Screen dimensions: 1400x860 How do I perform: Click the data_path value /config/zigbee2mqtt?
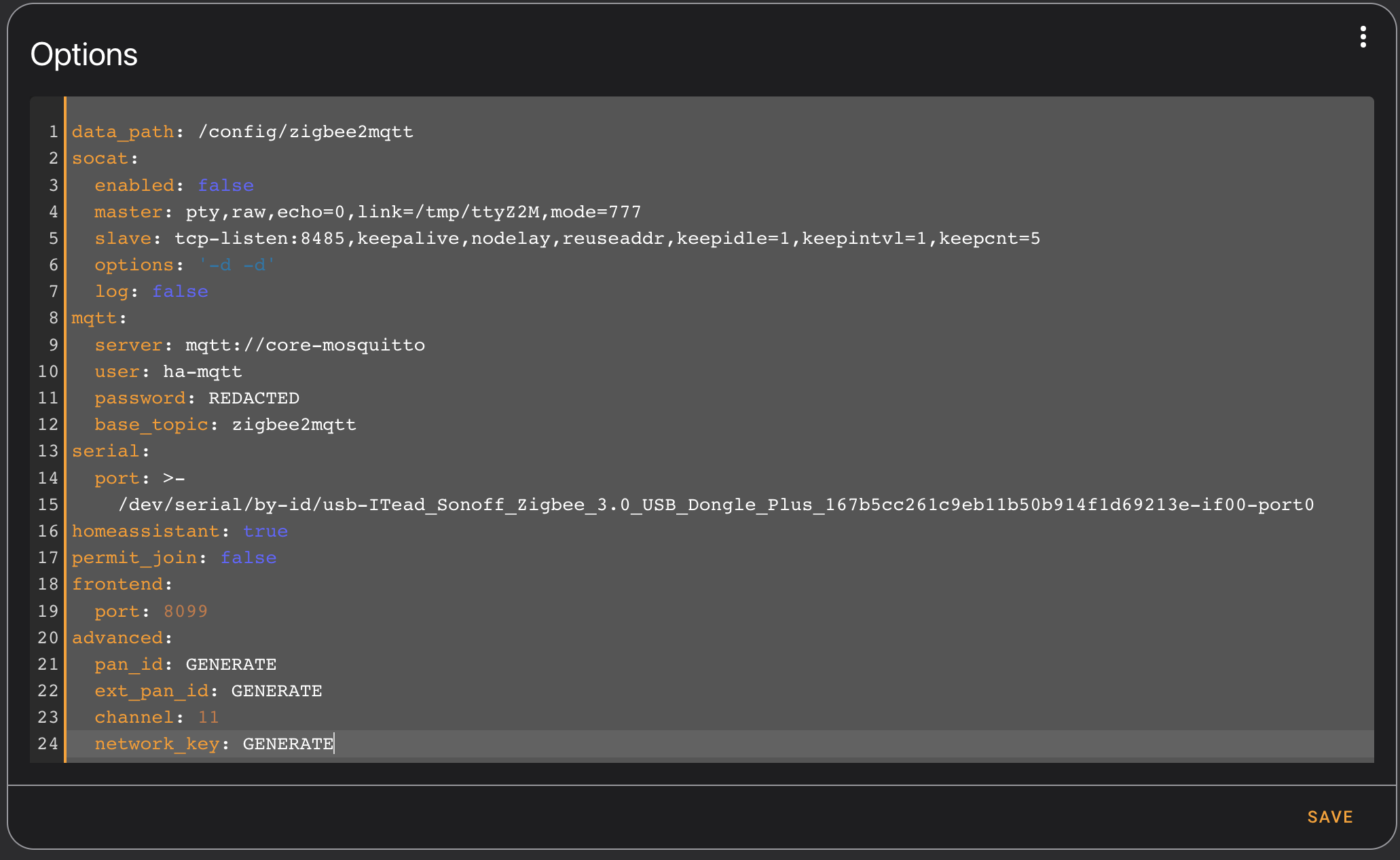306,132
